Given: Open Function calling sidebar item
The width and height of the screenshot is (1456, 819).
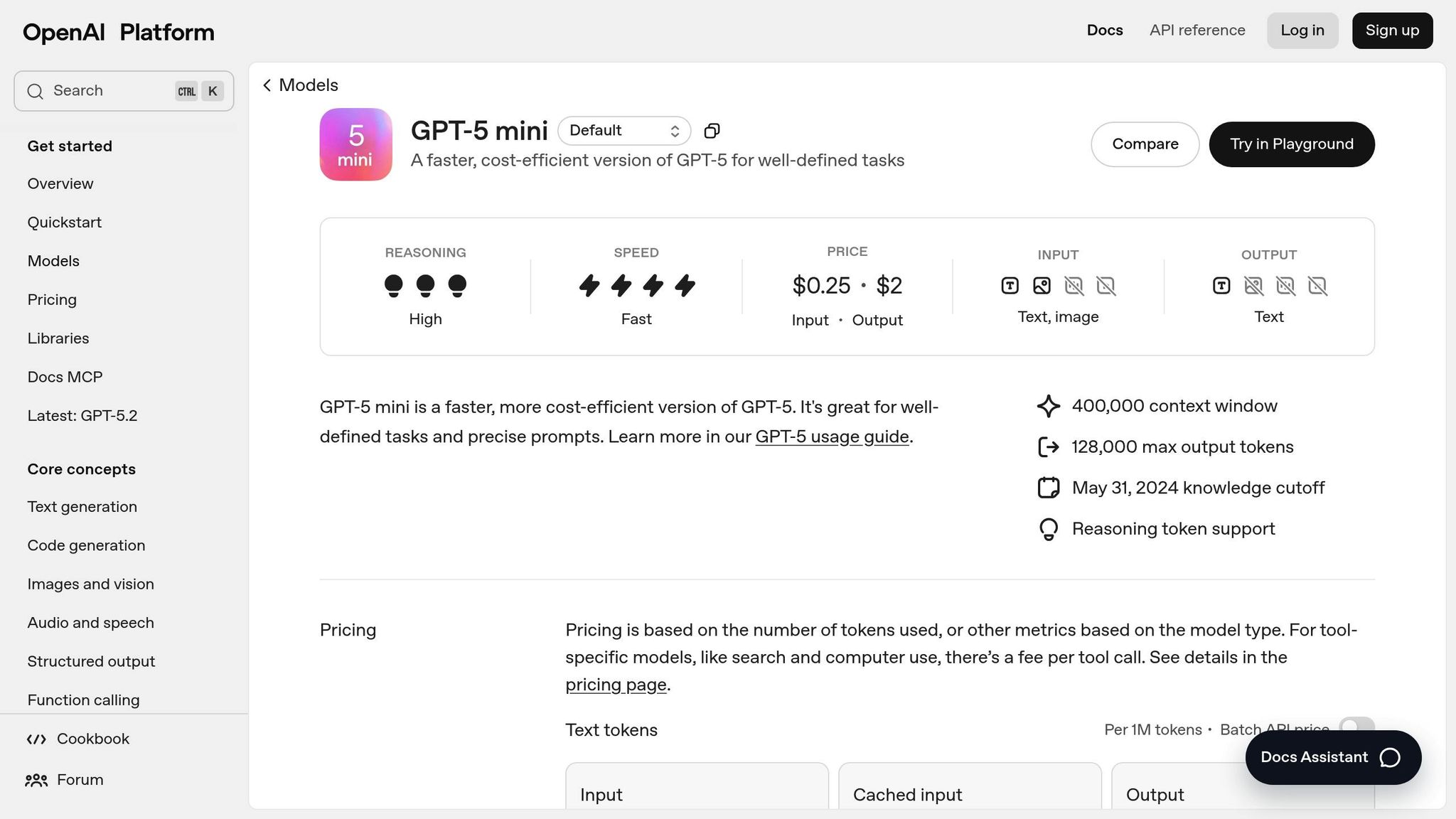Looking at the screenshot, I should (x=83, y=700).
